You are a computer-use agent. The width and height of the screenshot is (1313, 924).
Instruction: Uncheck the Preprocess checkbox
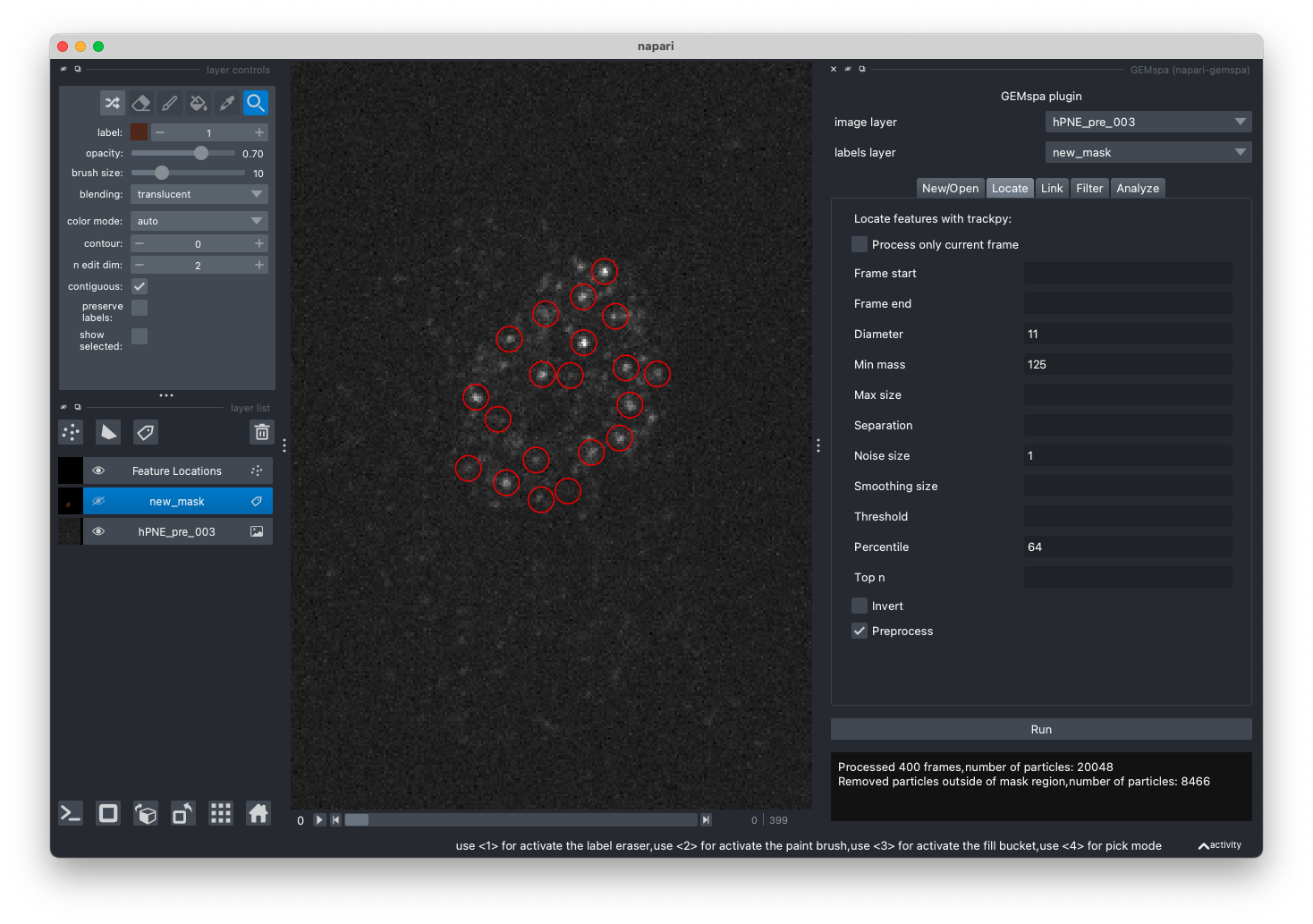point(860,631)
